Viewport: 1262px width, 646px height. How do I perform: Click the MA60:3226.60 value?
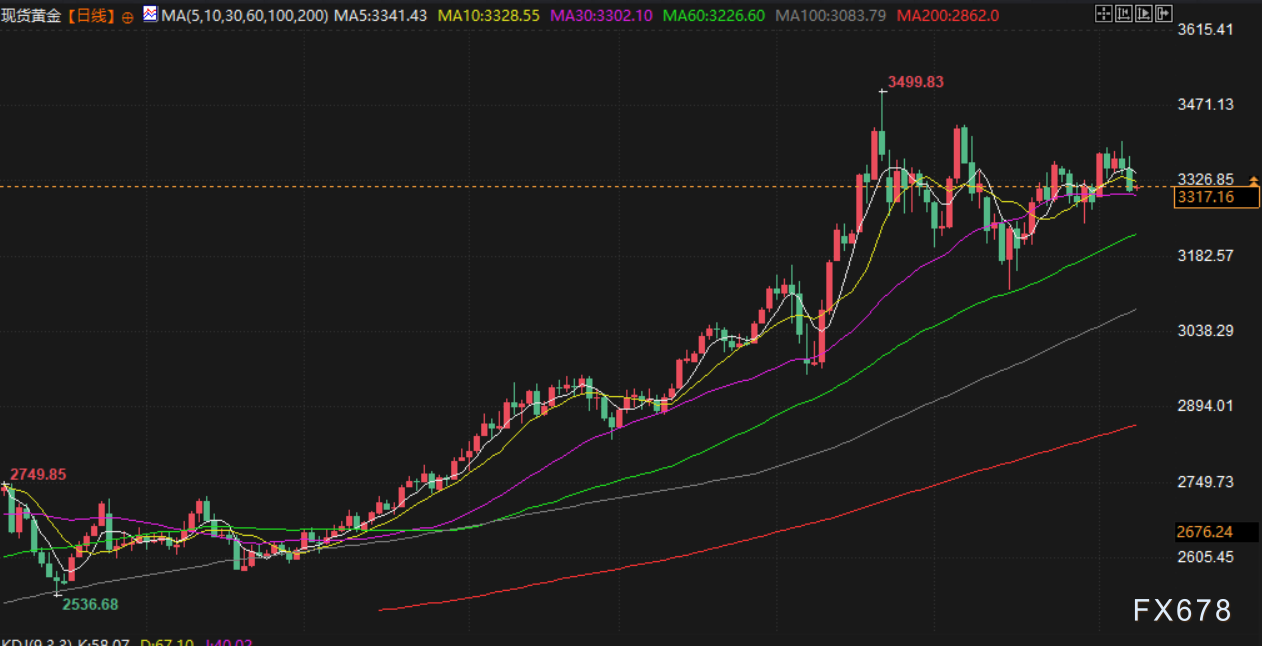coord(713,16)
